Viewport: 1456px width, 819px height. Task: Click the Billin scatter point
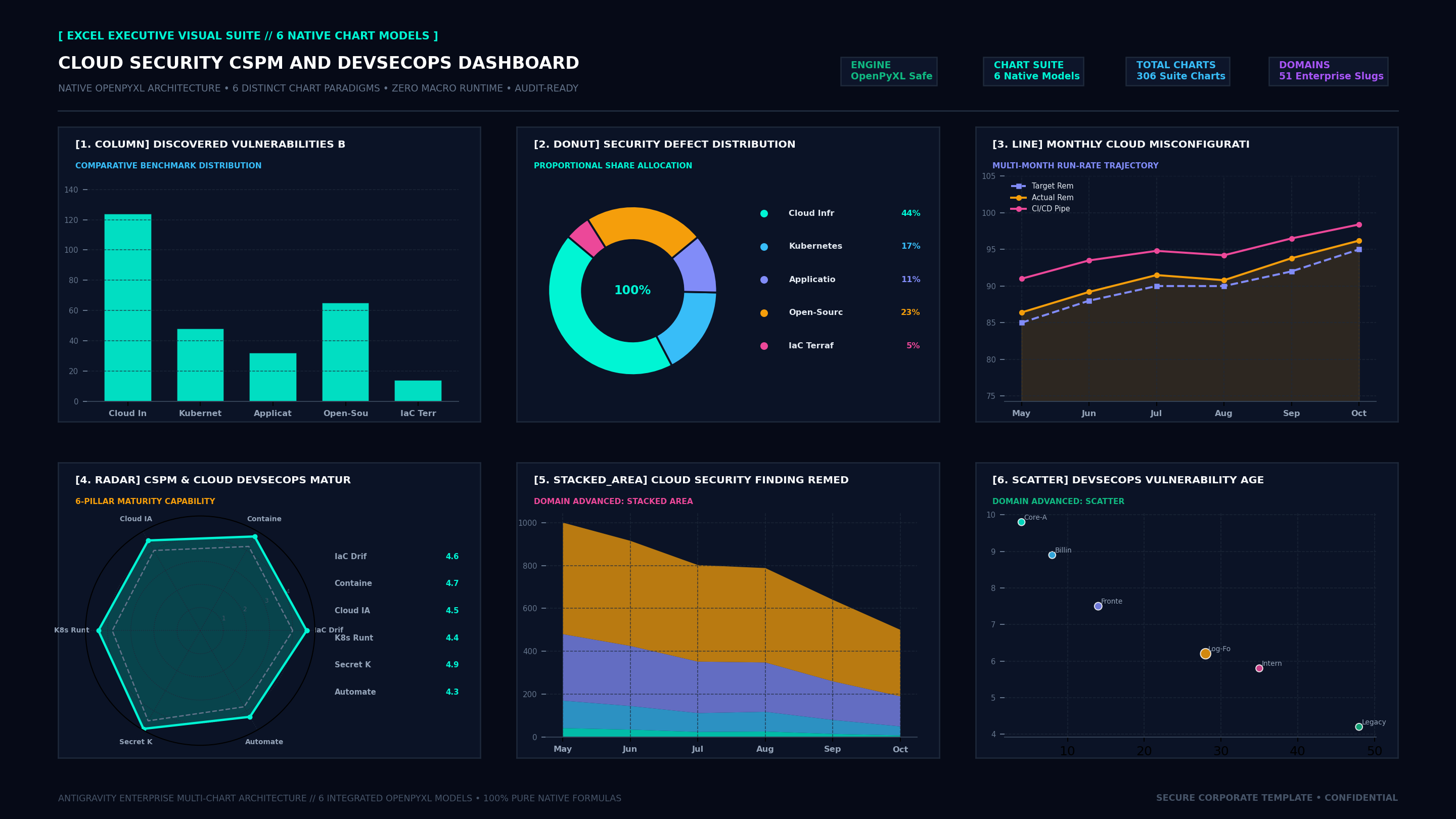pos(1052,555)
